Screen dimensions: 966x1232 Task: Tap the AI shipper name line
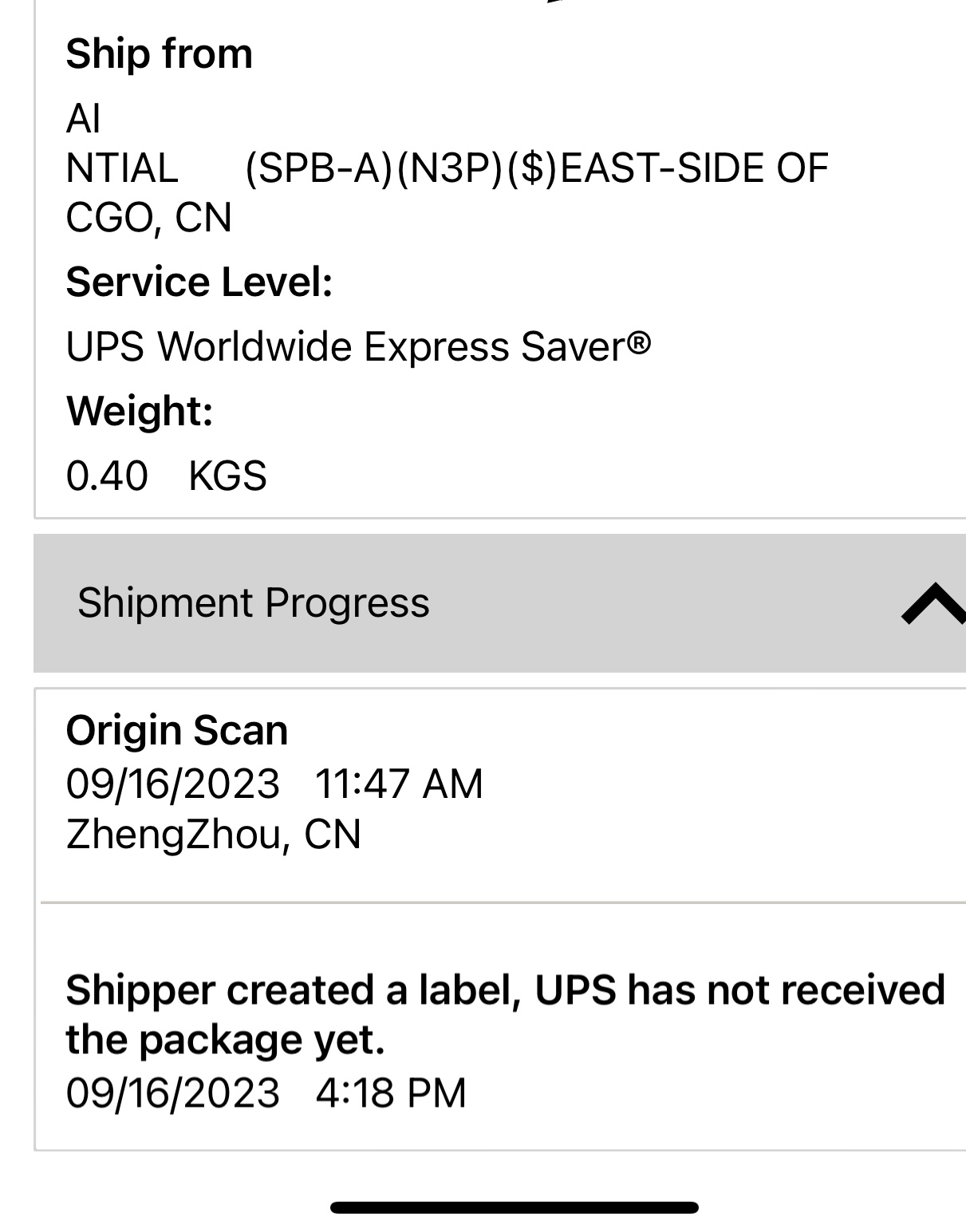[83, 119]
